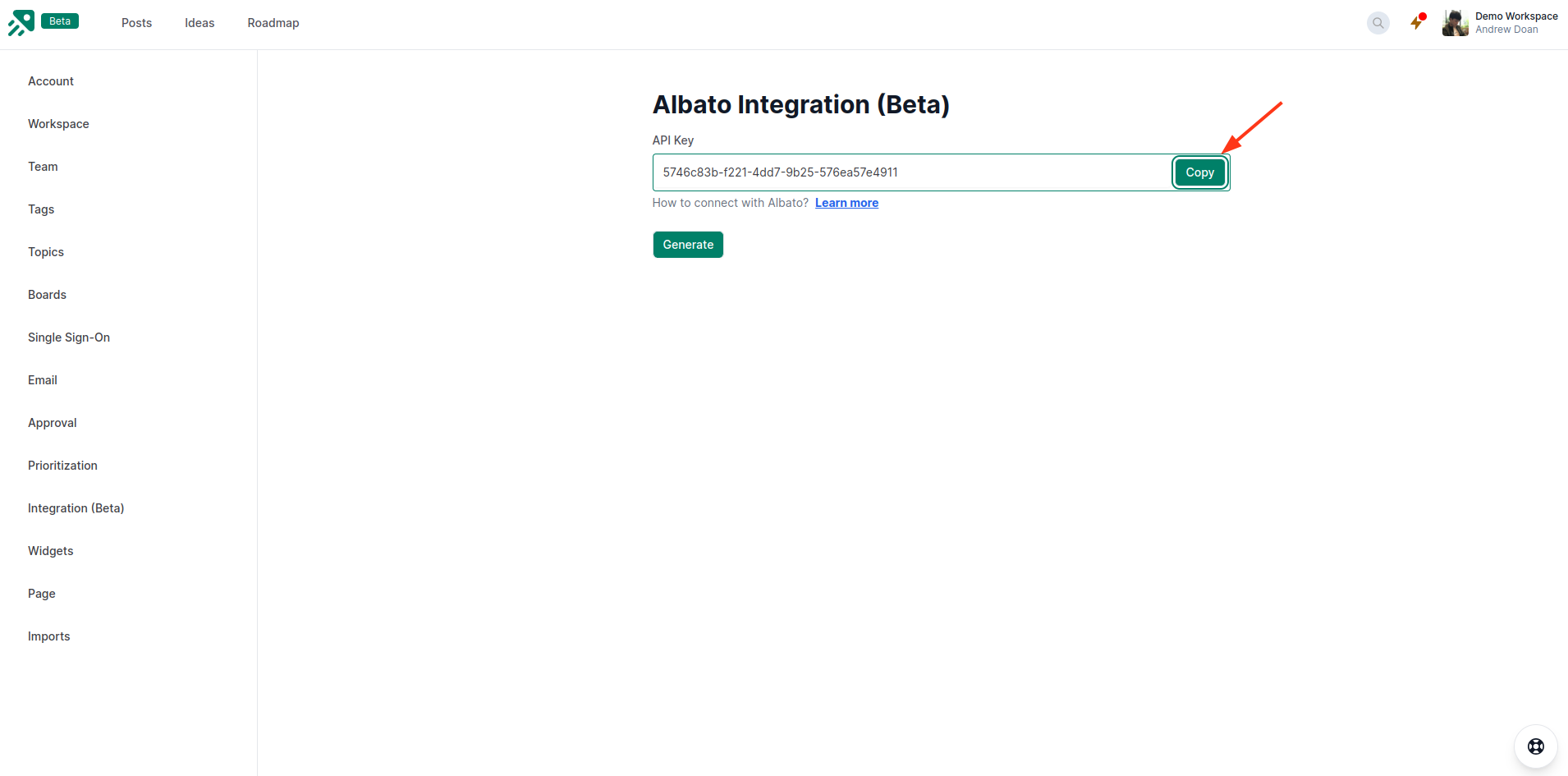This screenshot has height=776, width=1568.
Task: Click the Beta badge
Action: click(x=60, y=21)
